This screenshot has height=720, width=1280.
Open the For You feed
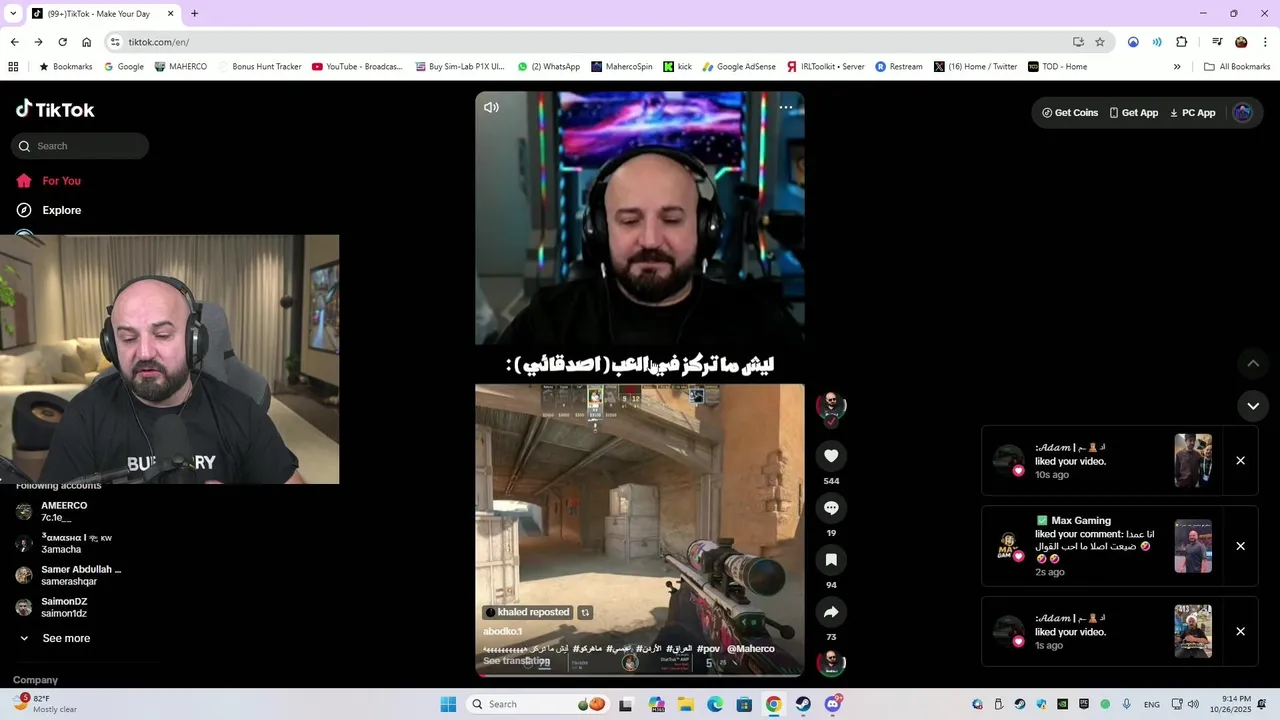(x=61, y=181)
